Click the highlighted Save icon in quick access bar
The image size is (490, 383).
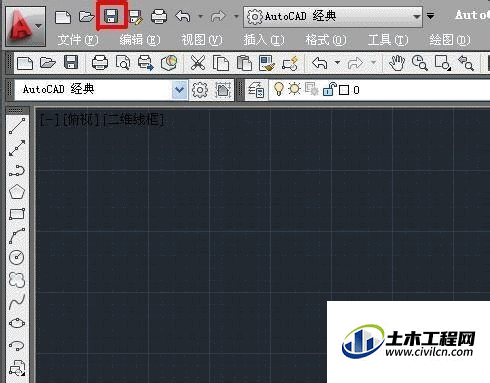point(111,16)
